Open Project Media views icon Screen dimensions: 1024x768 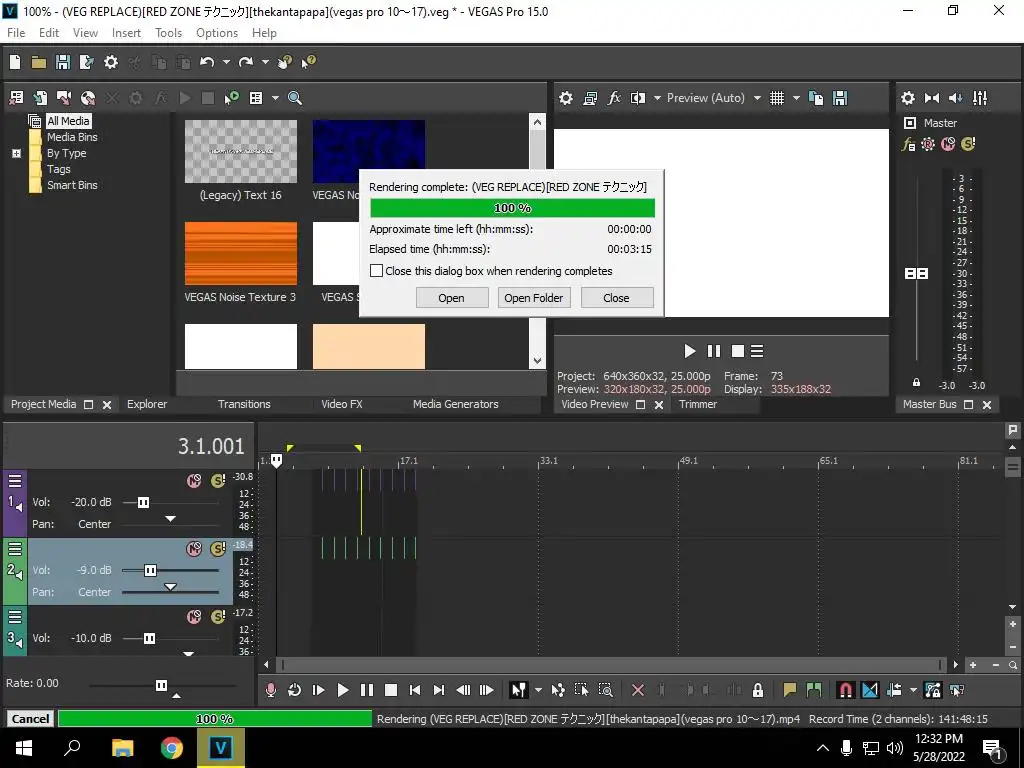[256, 98]
